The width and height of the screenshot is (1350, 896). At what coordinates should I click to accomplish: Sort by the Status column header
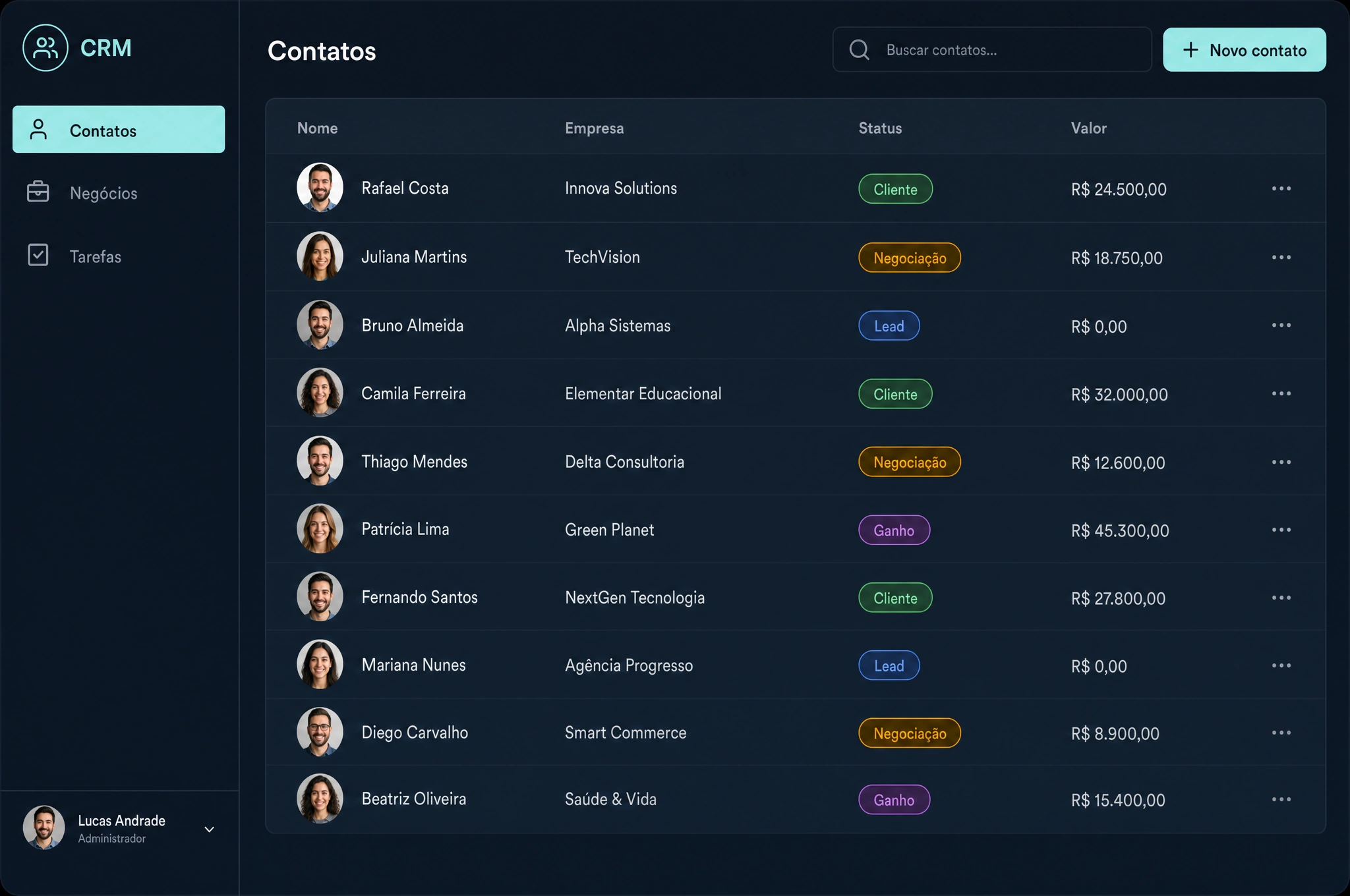click(880, 128)
